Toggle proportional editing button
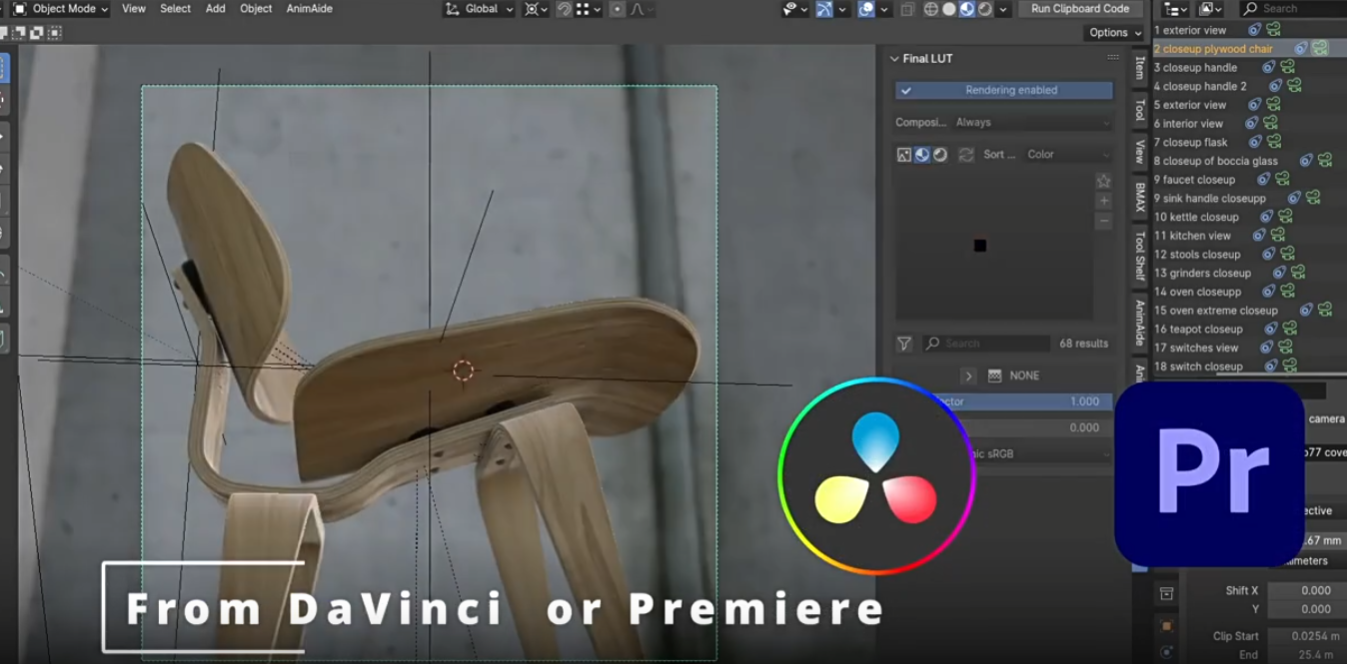1347x664 pixels. [x=617, y=9]
